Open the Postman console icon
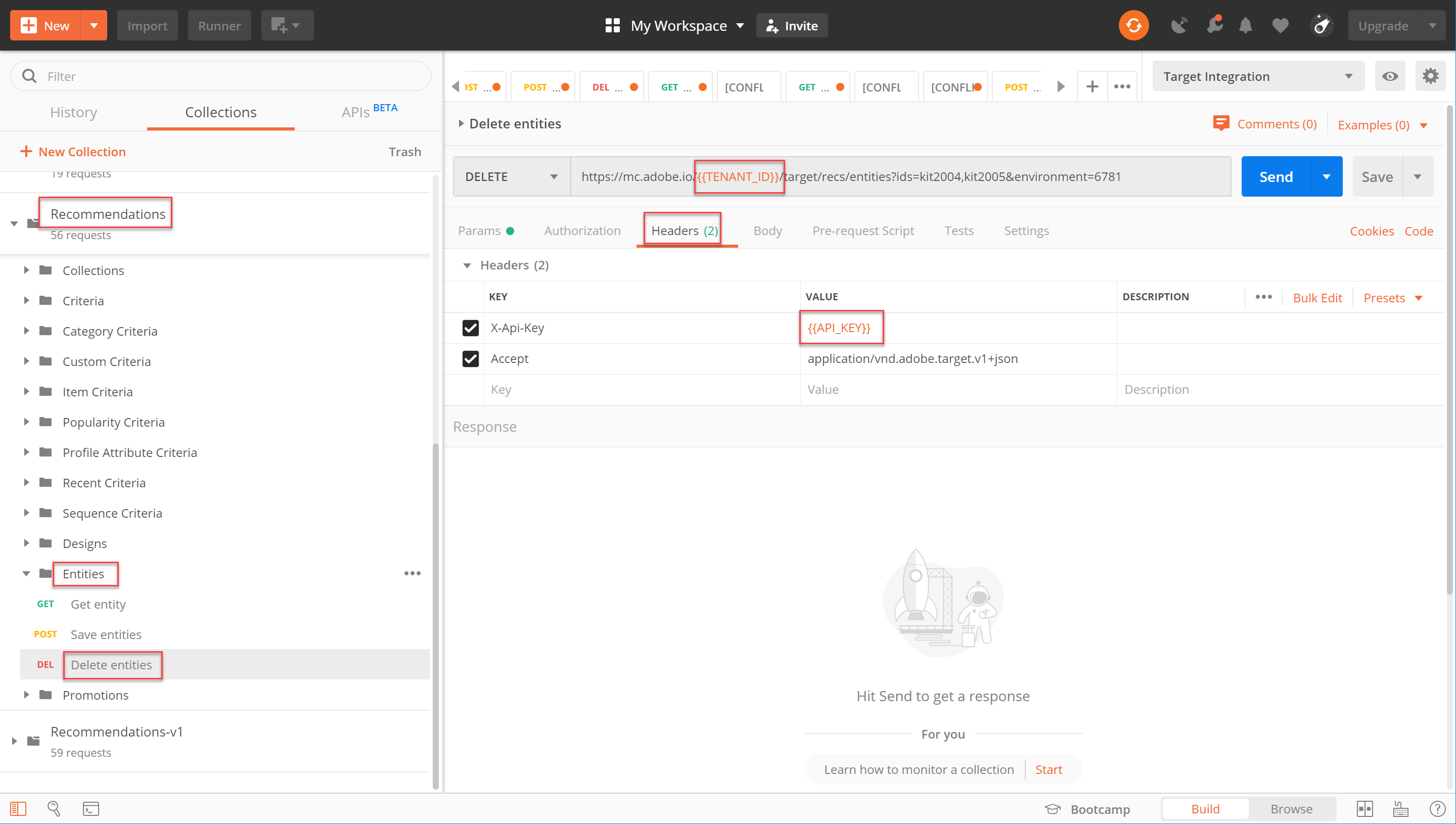The height and width of the screenshot is (824, 1456). click(90, 809)
